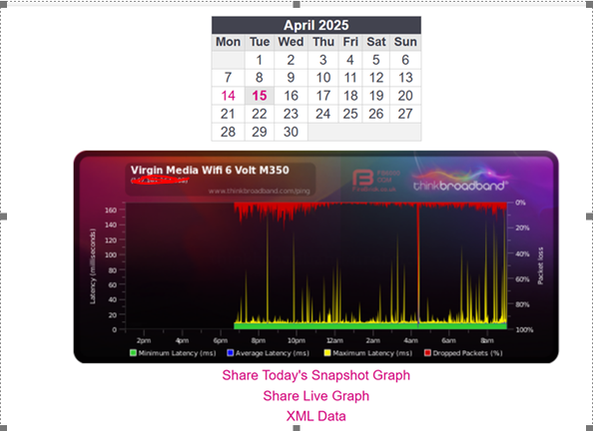
Task: Select April 15 in the calendar
Action: [x=259, y=96]
